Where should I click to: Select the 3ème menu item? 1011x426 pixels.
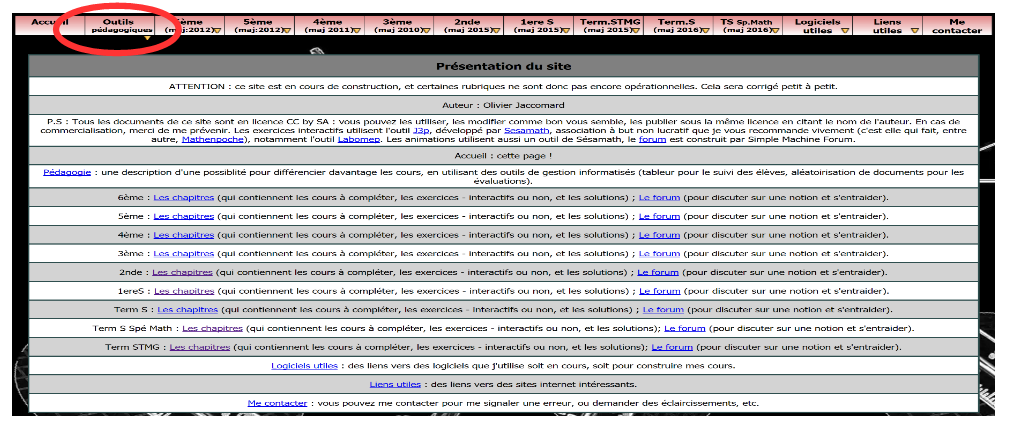pyautogui.click(x=400, y=26)
